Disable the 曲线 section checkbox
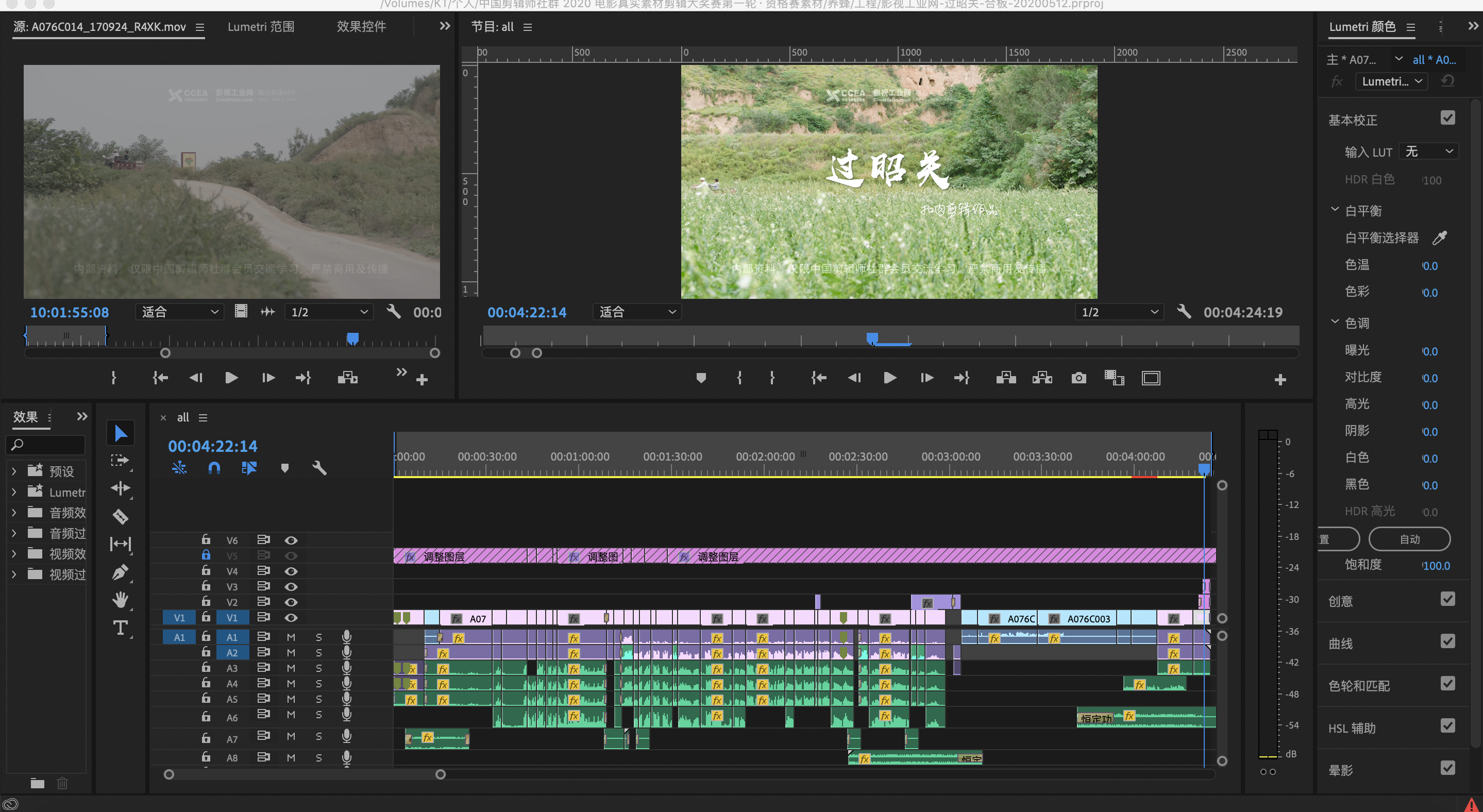 (x=1447, y=641)
